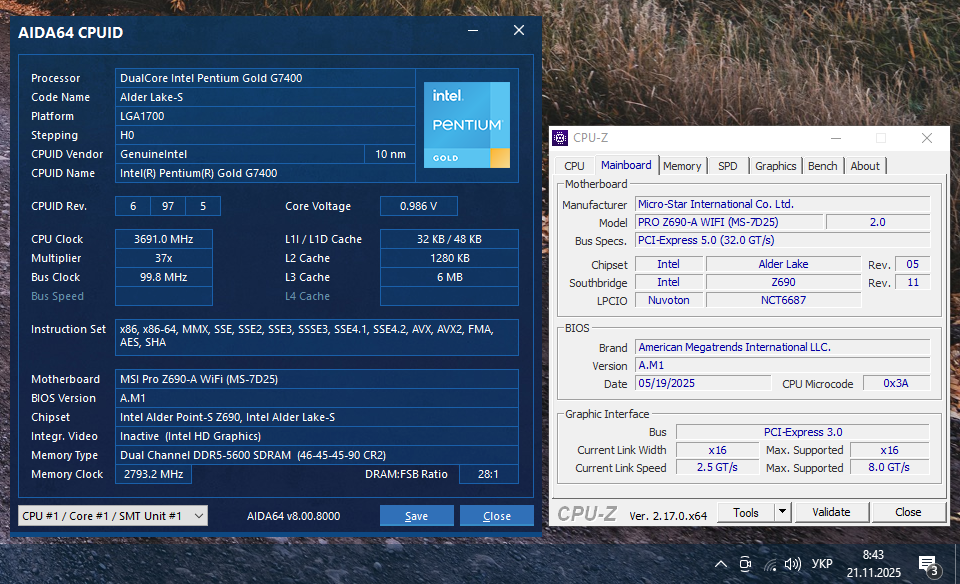
Task: Switch to the Graphics tab in CPU-Z
Action: [776, 166]
